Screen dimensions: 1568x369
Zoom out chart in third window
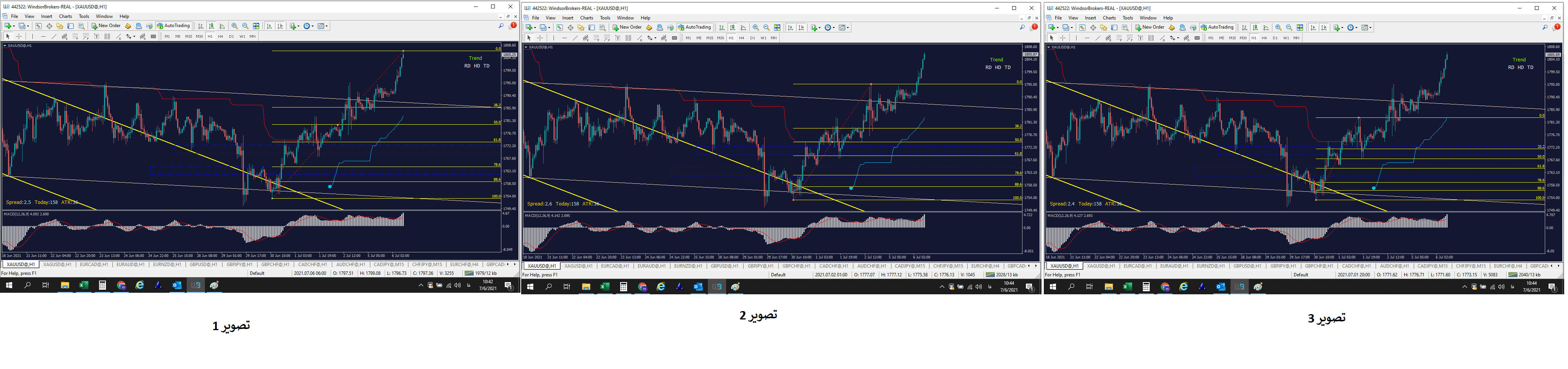point(1289,27)
